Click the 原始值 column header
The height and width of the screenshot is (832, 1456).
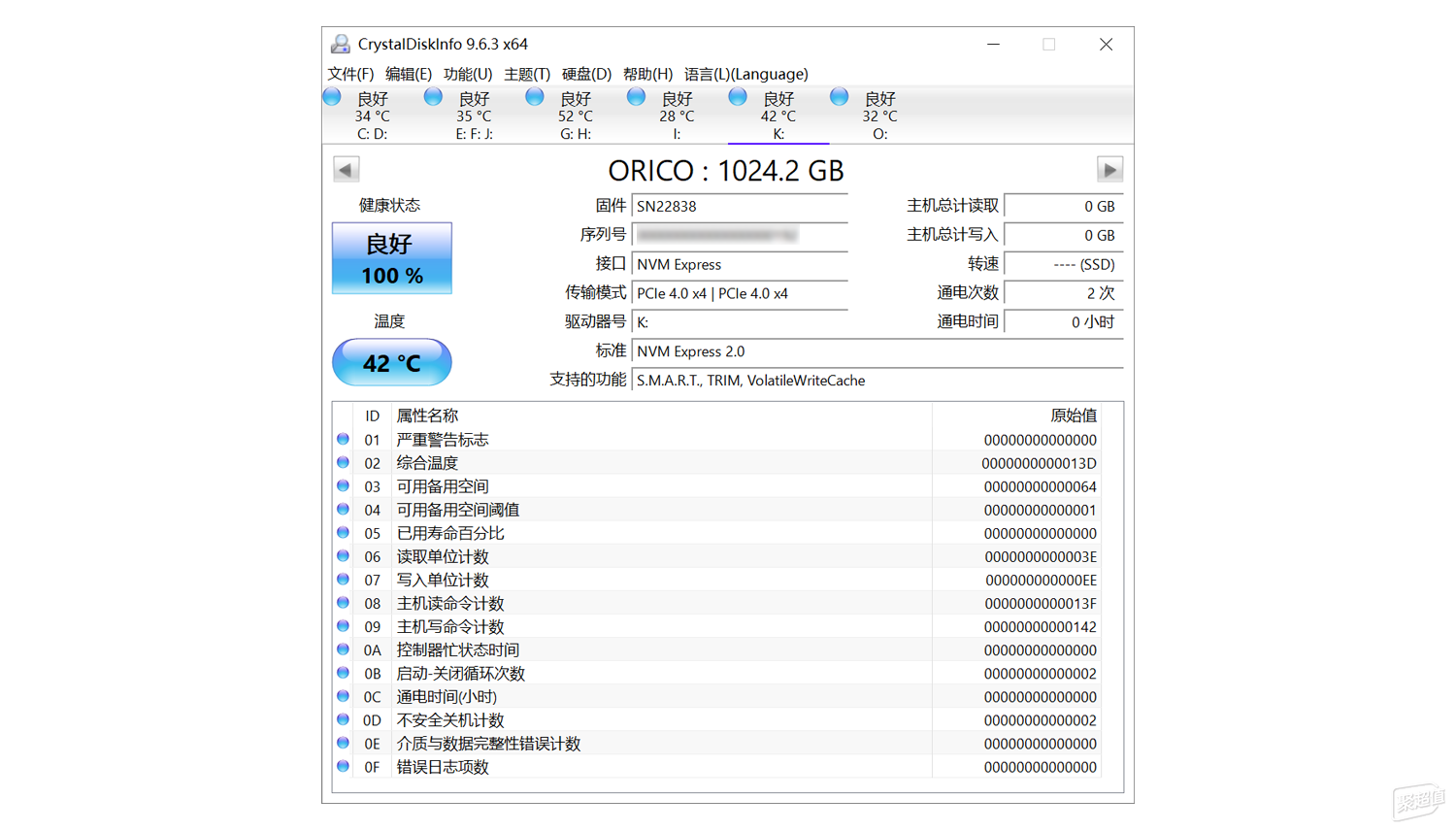coord(1074,416)
